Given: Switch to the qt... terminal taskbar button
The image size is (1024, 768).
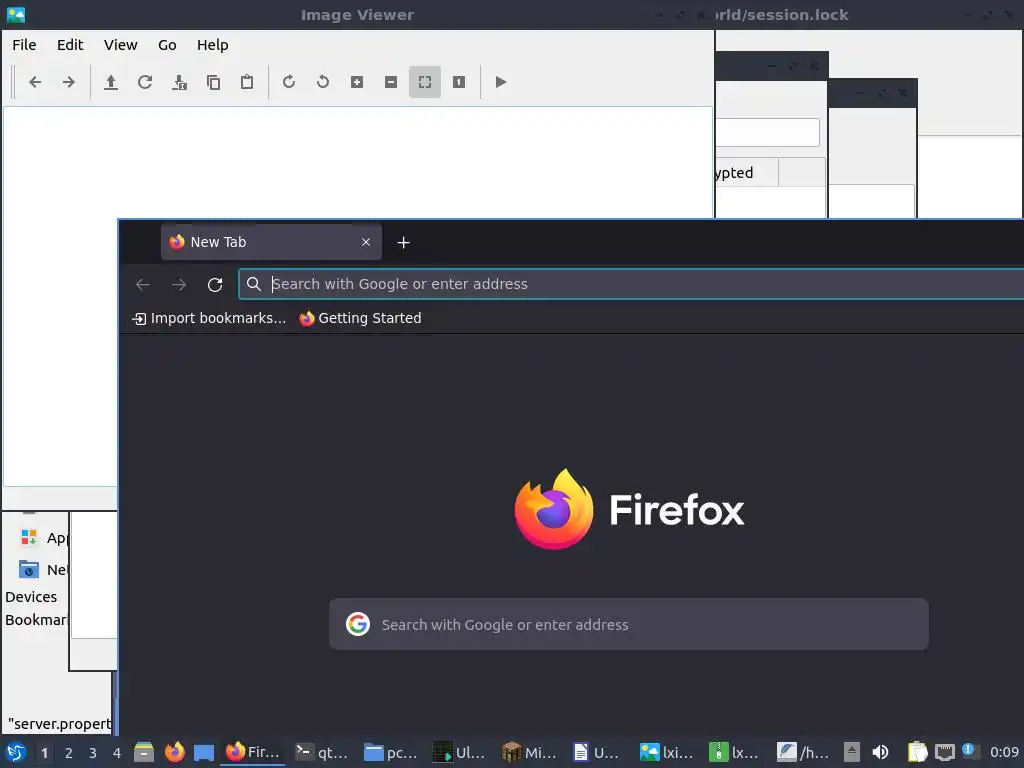Looking at the screenshot, I should point(322,752).
